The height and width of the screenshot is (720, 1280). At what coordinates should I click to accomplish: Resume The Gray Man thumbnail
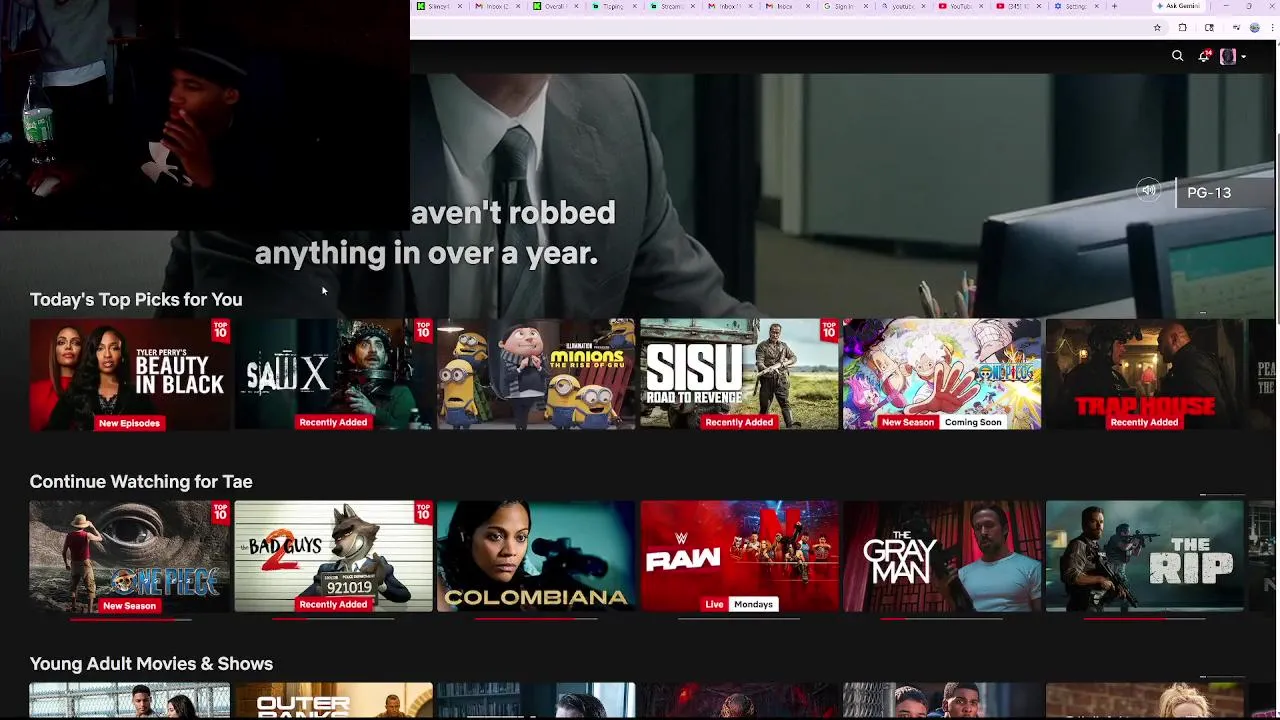coord(942,556)
